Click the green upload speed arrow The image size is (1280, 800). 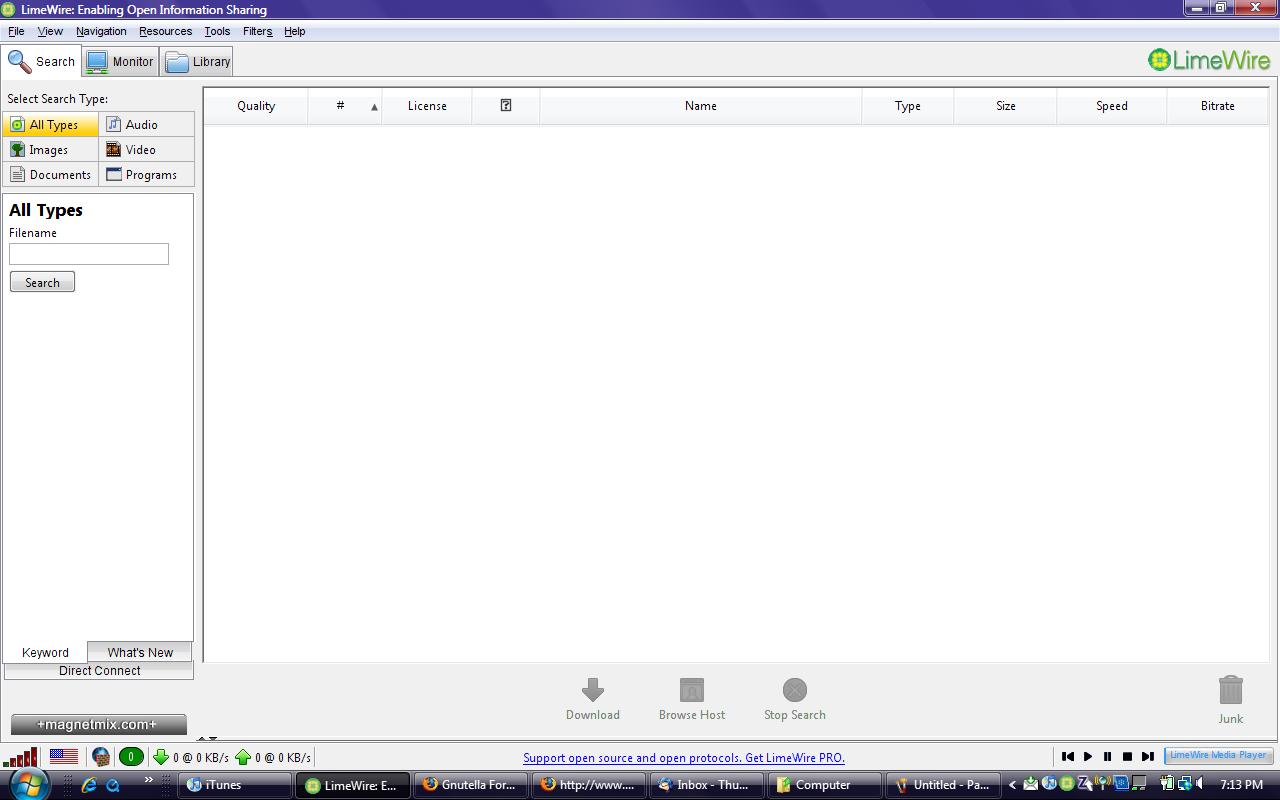point(243,757)
